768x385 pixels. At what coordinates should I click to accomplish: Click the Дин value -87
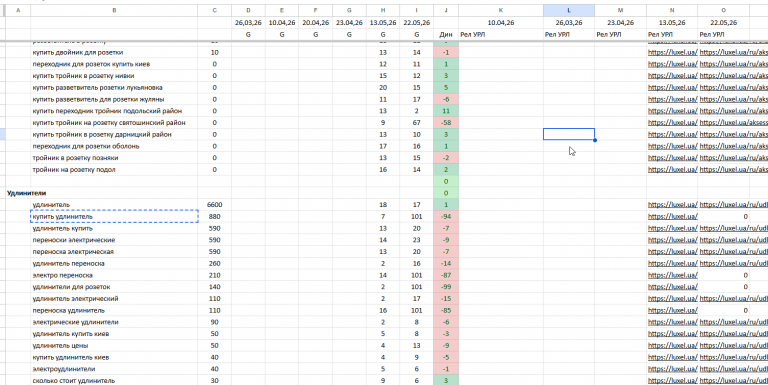click(446, 275)
